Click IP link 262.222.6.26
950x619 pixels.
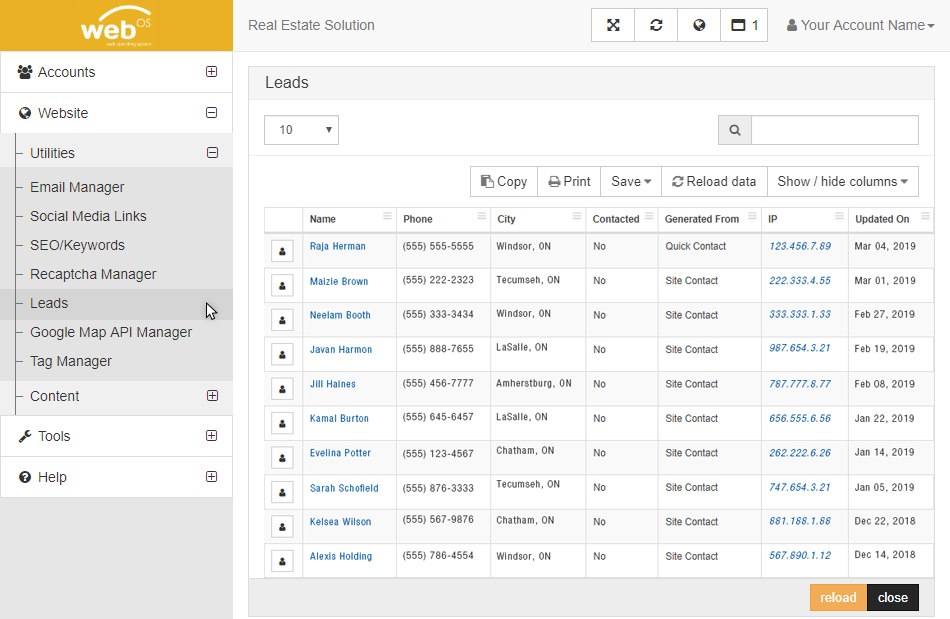[x=800, y=453]
